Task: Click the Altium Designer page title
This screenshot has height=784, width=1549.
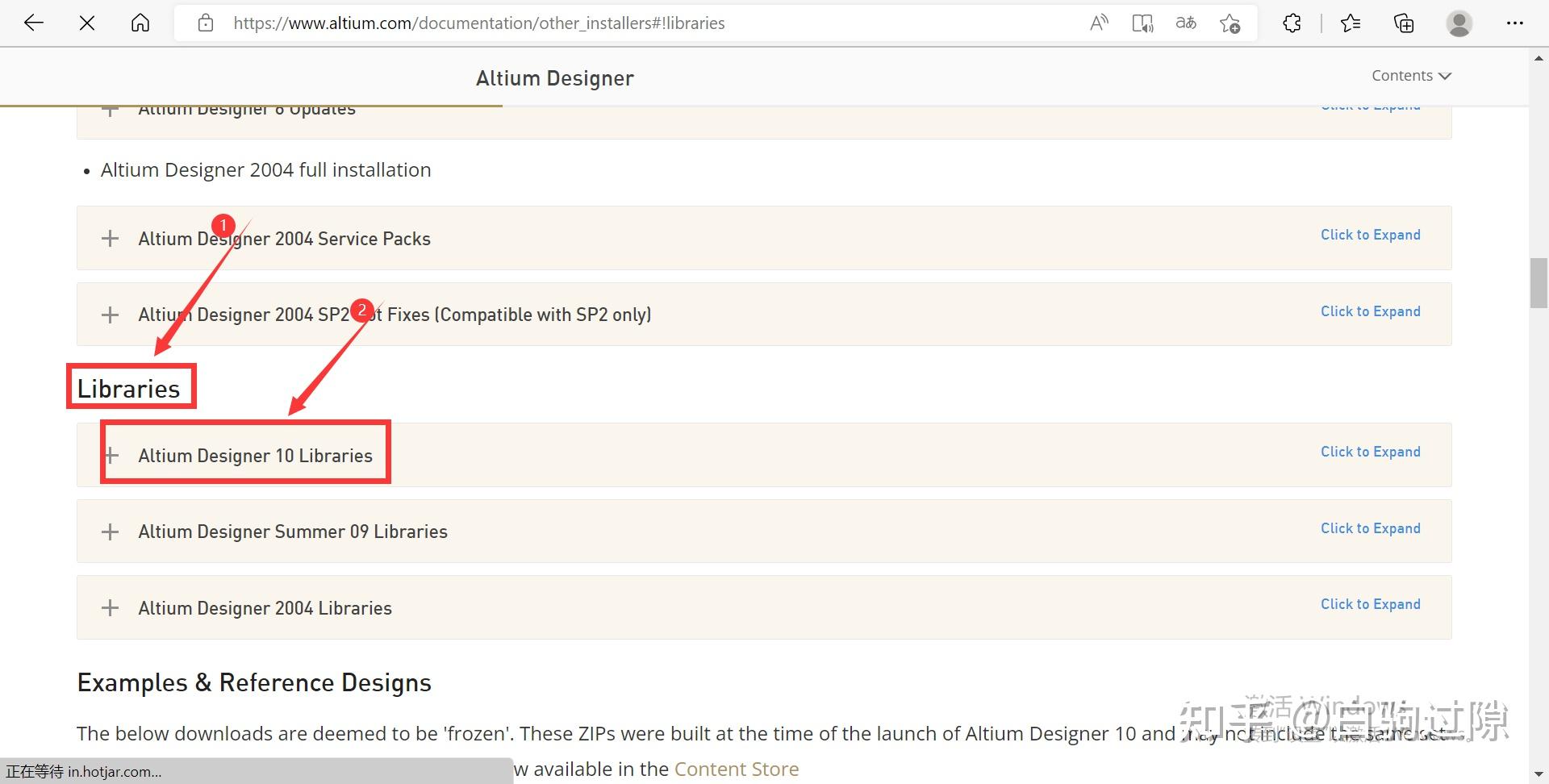Action: 555,78
